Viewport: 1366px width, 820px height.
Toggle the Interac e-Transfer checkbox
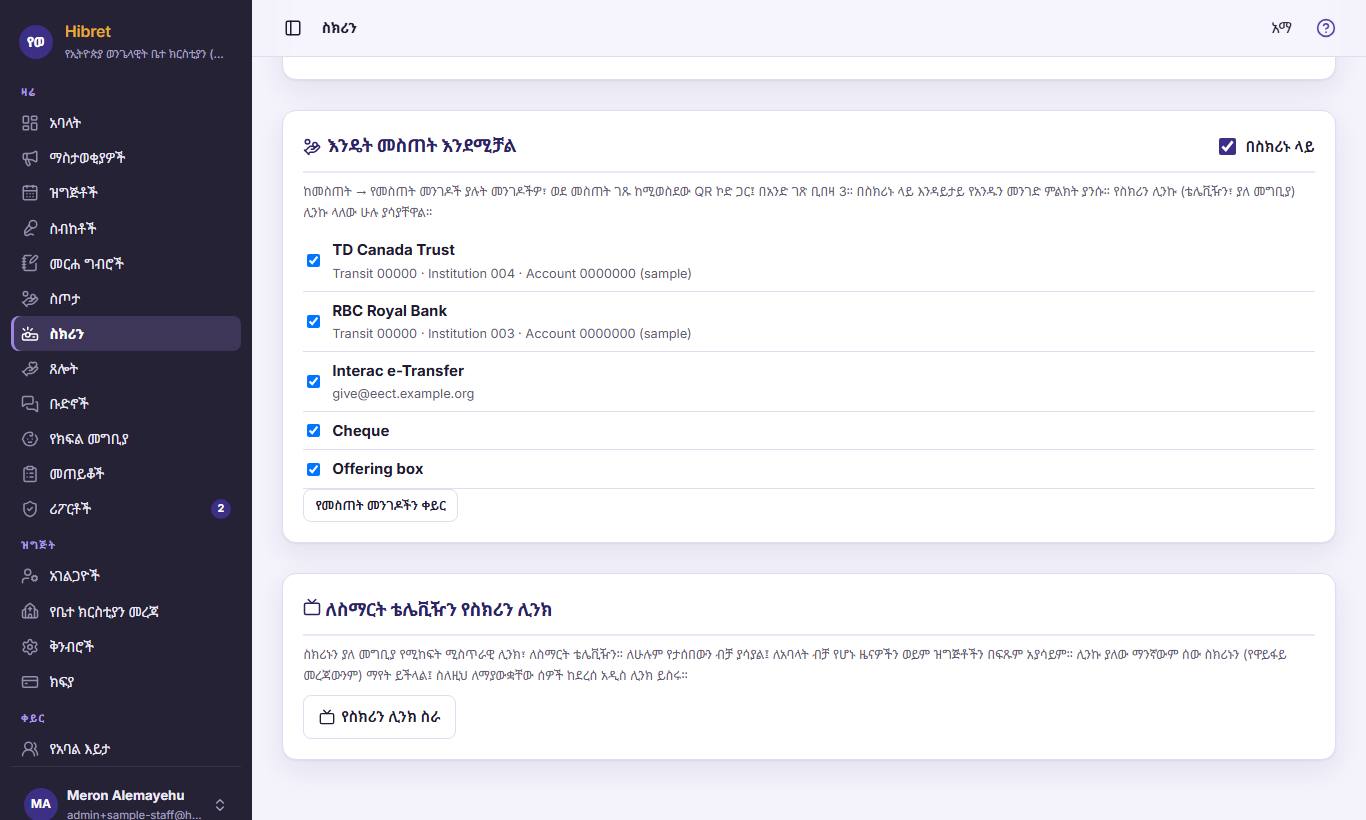click(313, 381)
